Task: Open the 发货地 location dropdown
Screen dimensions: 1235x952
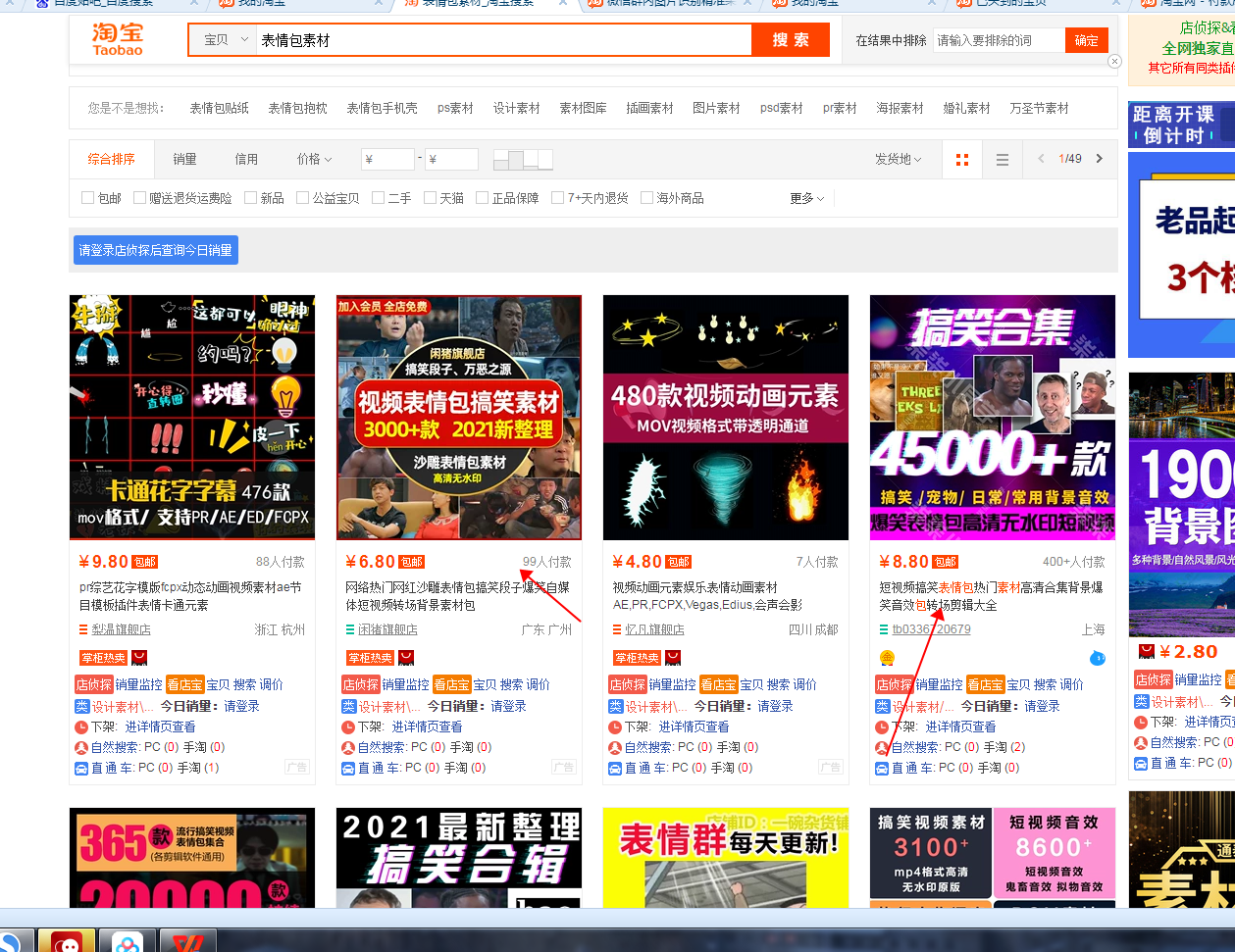Action: click(x=899, y=159)
